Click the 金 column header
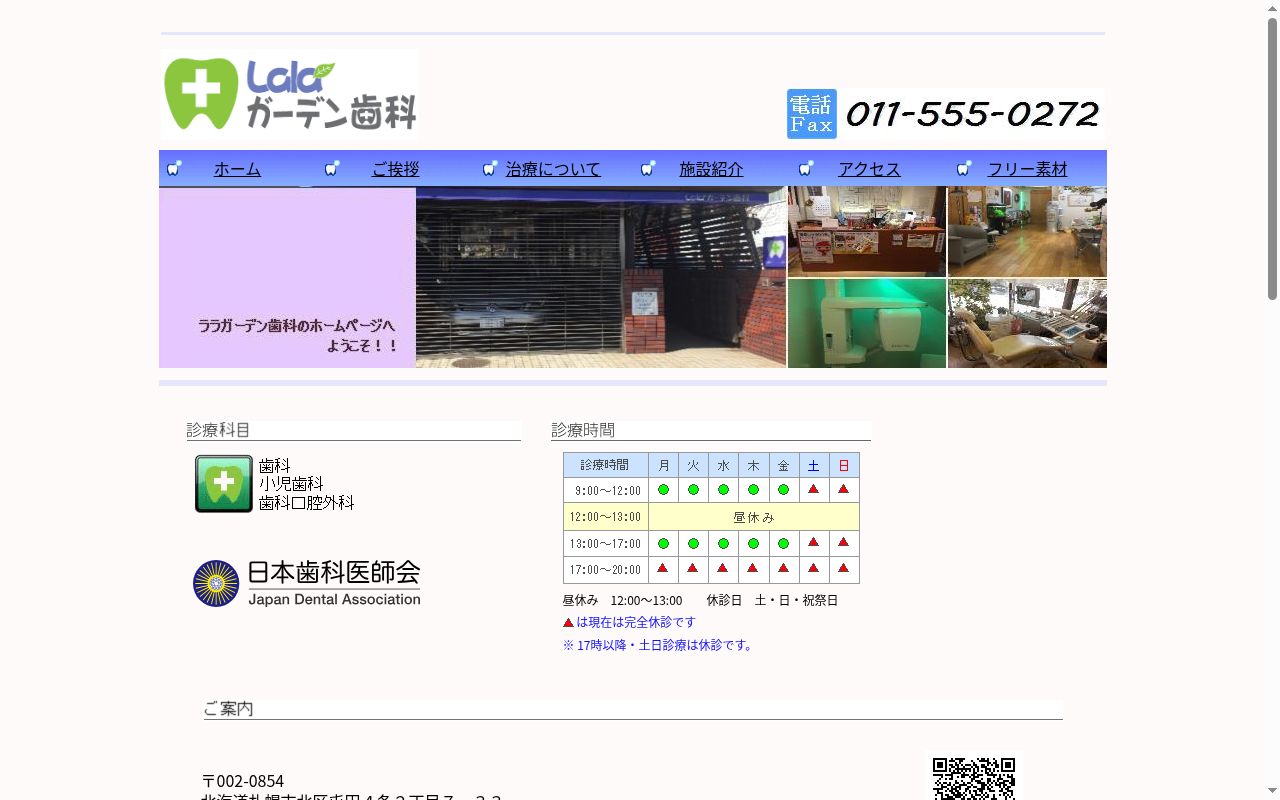Viewport: 1280px width, 800px height. tap(784, 465)
